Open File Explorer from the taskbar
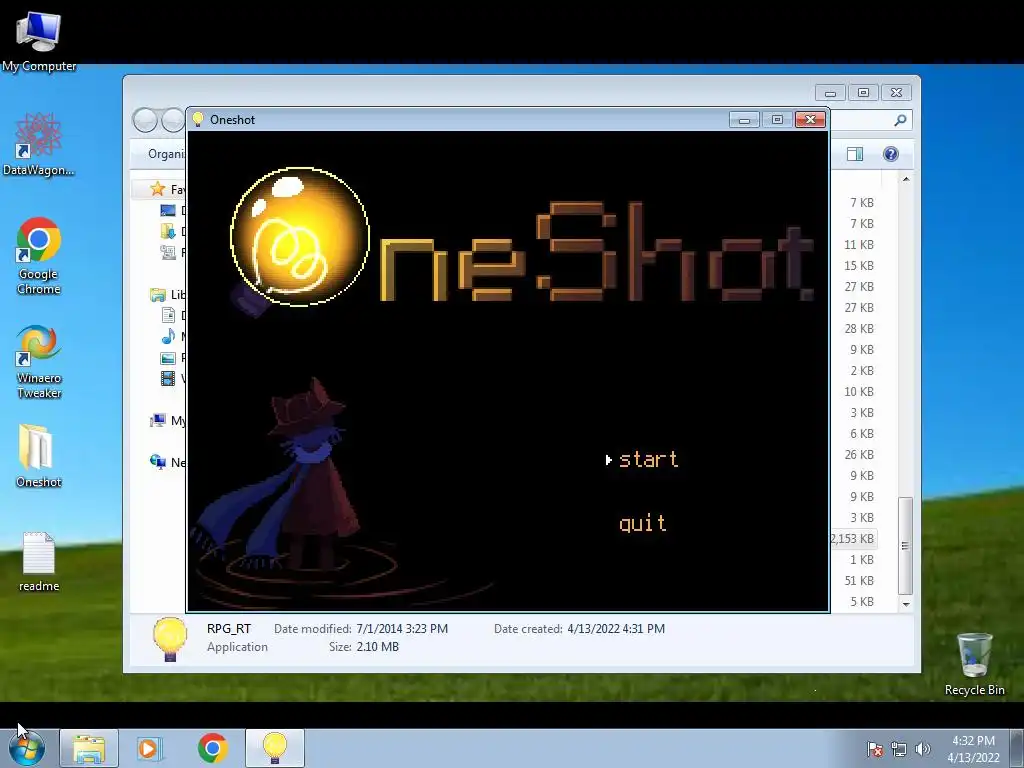1024x768 pixels. click(x=89, y=748)
